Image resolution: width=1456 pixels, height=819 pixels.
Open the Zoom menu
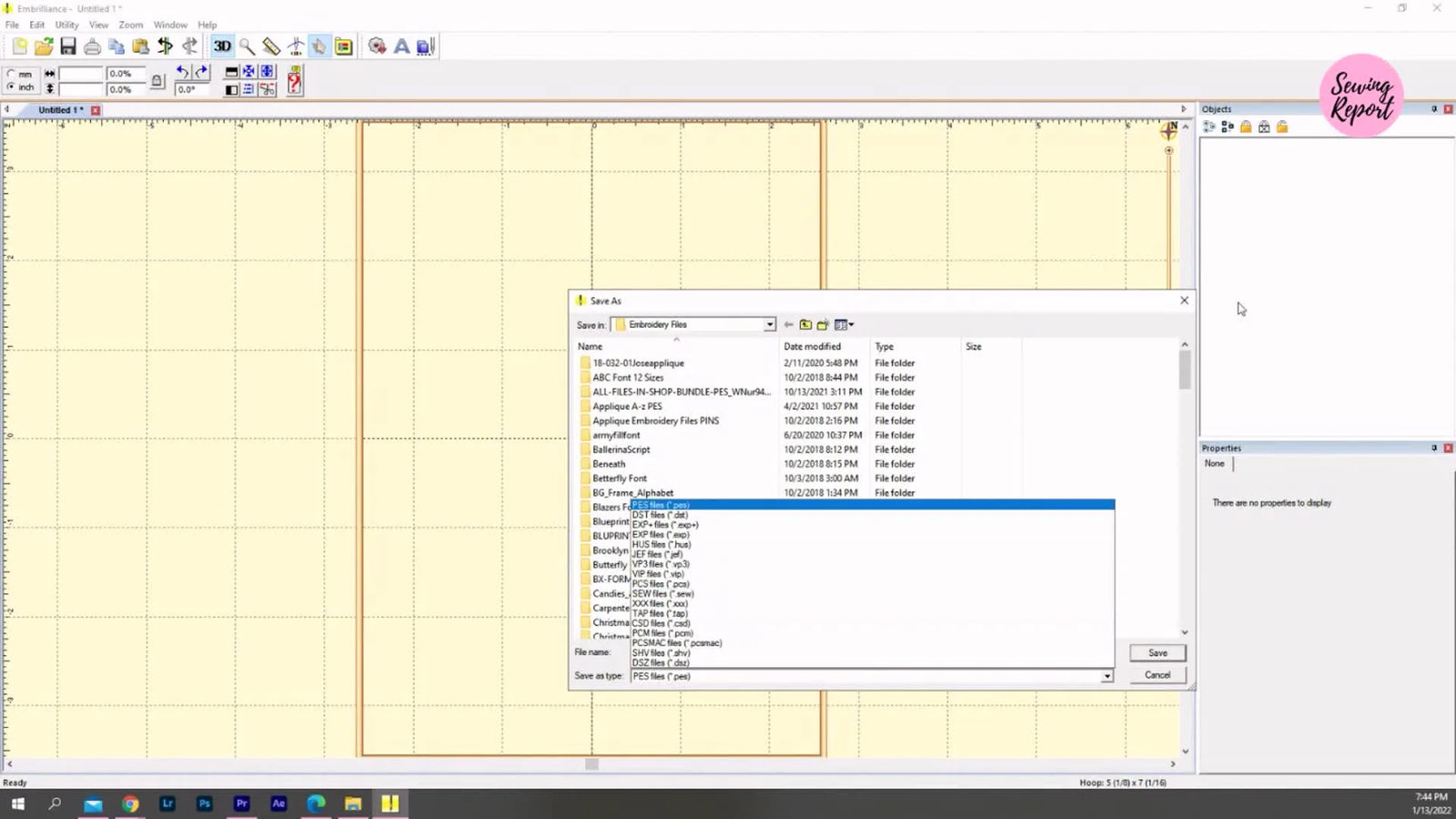[x=131, y=25]
